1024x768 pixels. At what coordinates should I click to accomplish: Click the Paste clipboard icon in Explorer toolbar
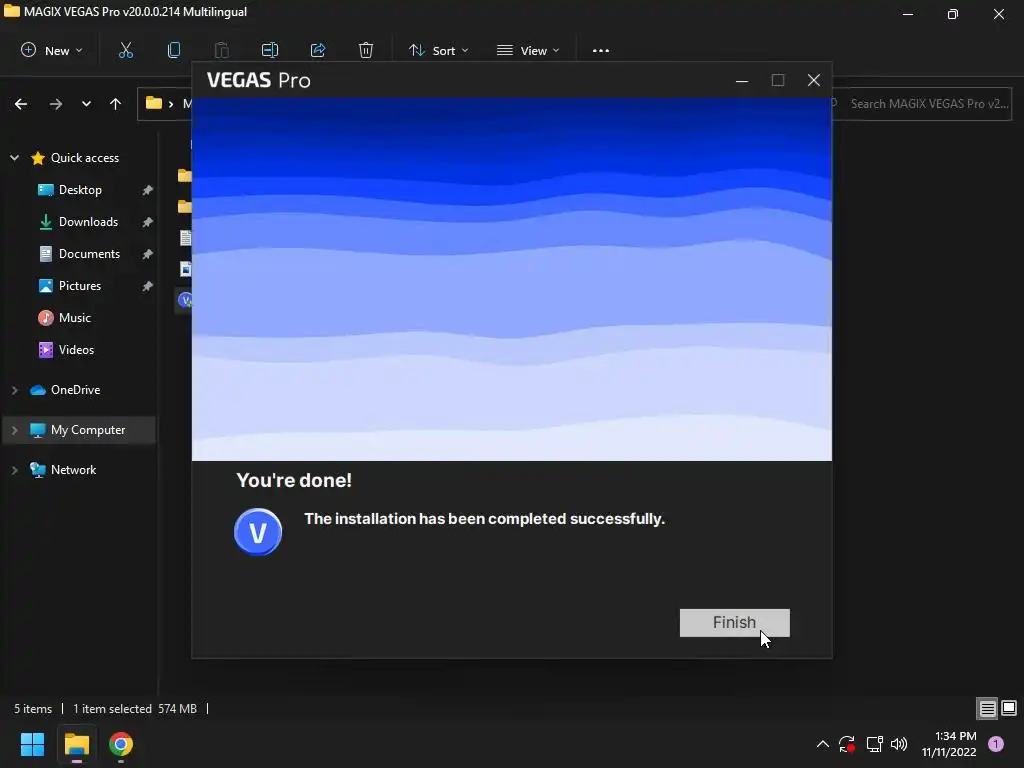[221, 50]
